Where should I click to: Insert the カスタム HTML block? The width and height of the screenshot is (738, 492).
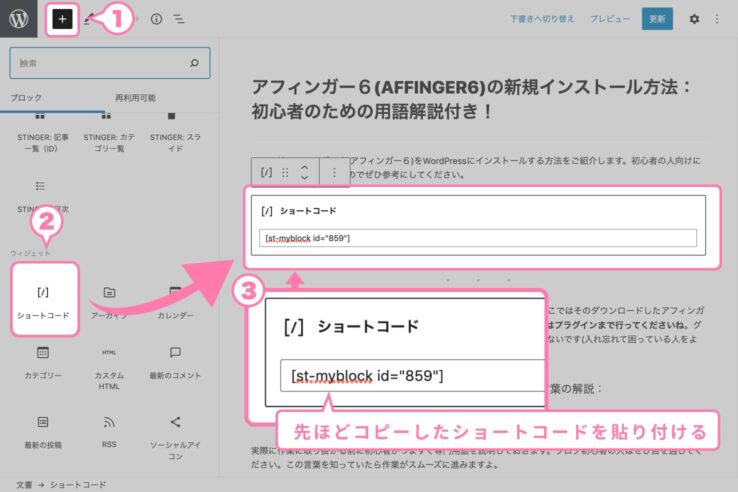[x=109, y=367]
